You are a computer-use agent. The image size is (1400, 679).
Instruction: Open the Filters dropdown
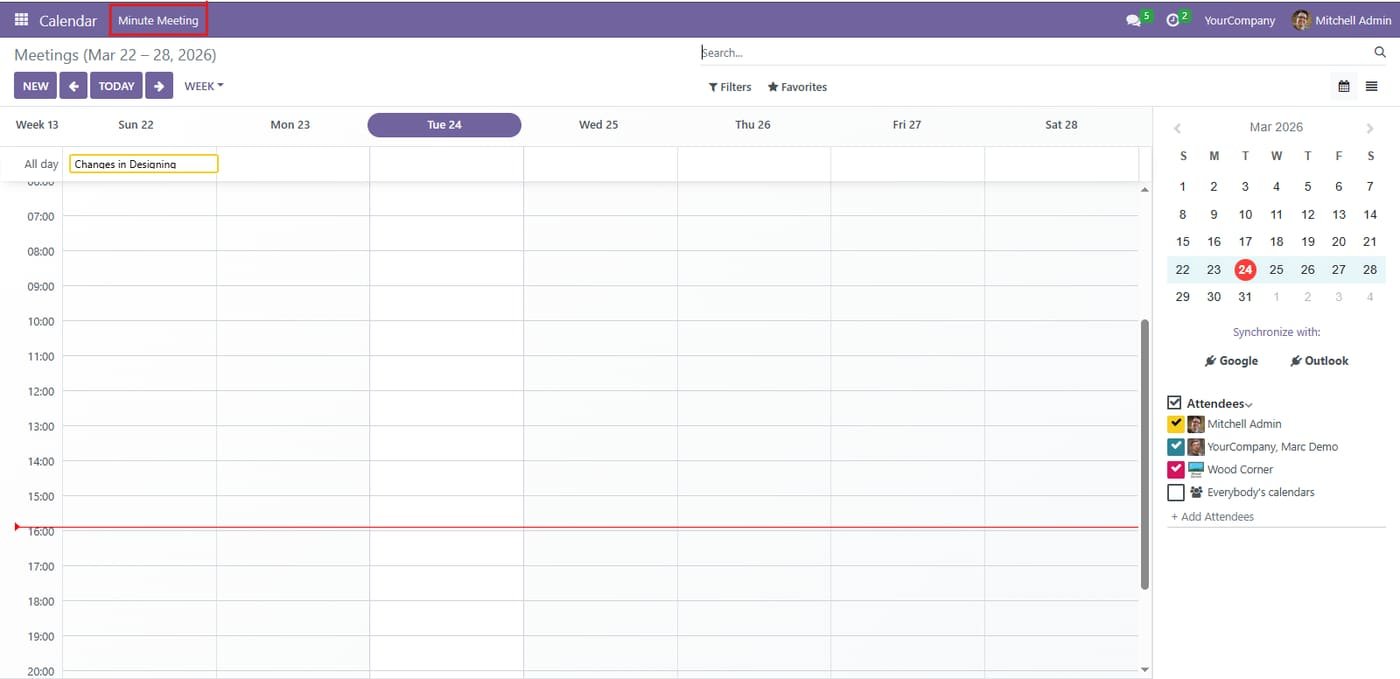730,87
